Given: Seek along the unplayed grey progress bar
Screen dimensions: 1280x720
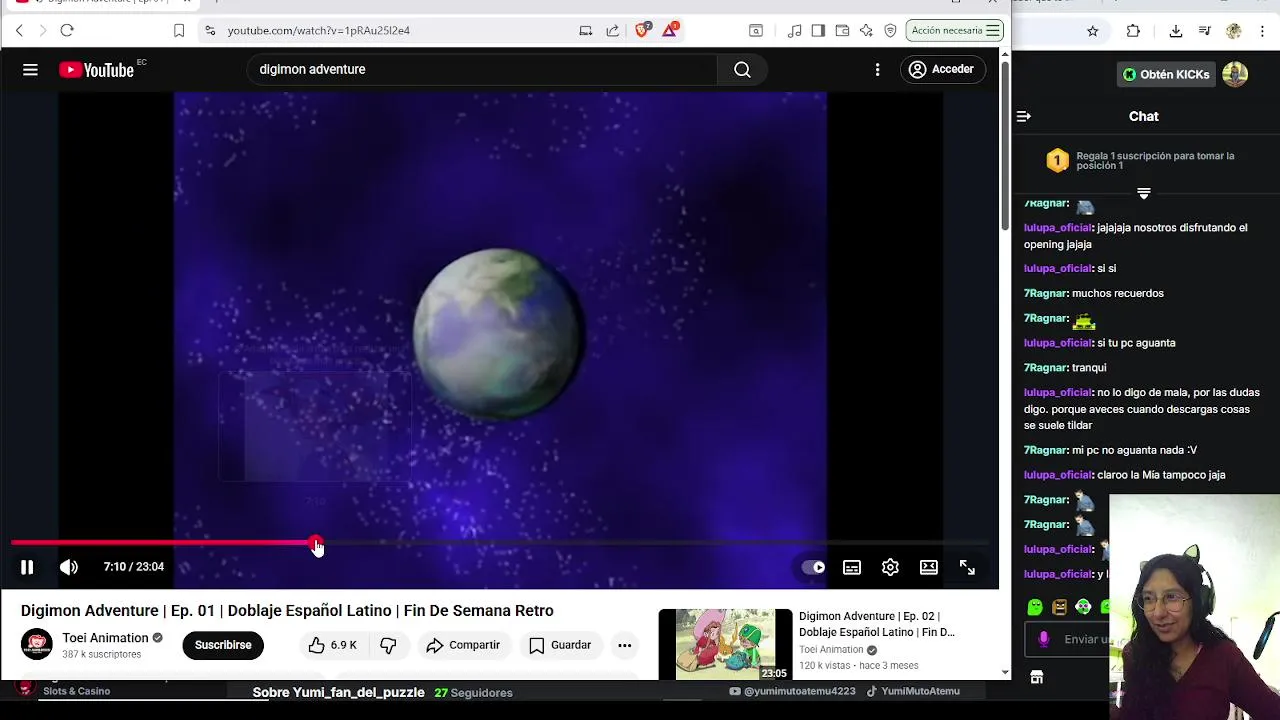Looking at the screenshot, I should [655, 544].
